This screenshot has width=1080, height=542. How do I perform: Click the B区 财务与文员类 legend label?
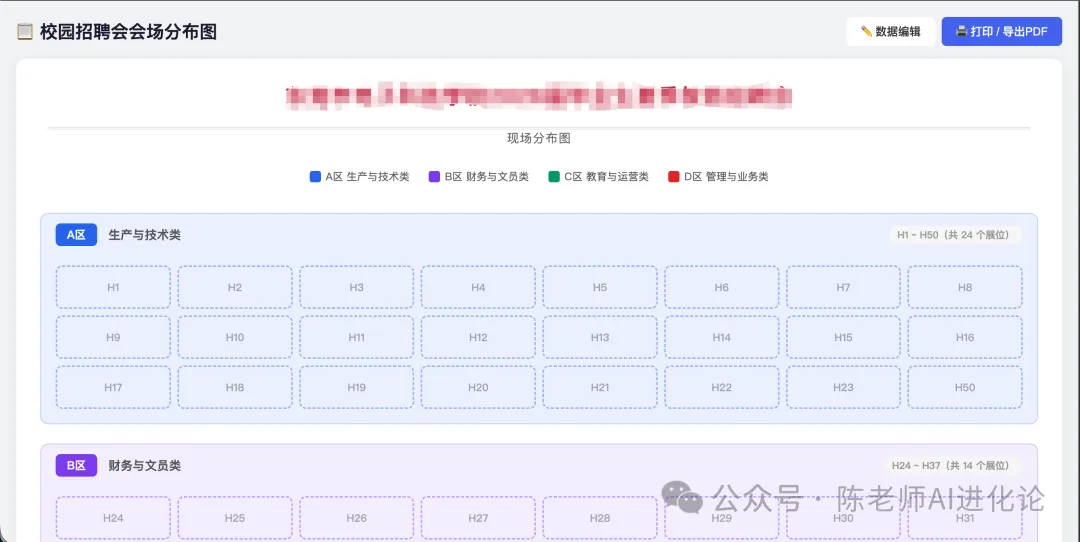pyautogui.click(x=487, y=177)
